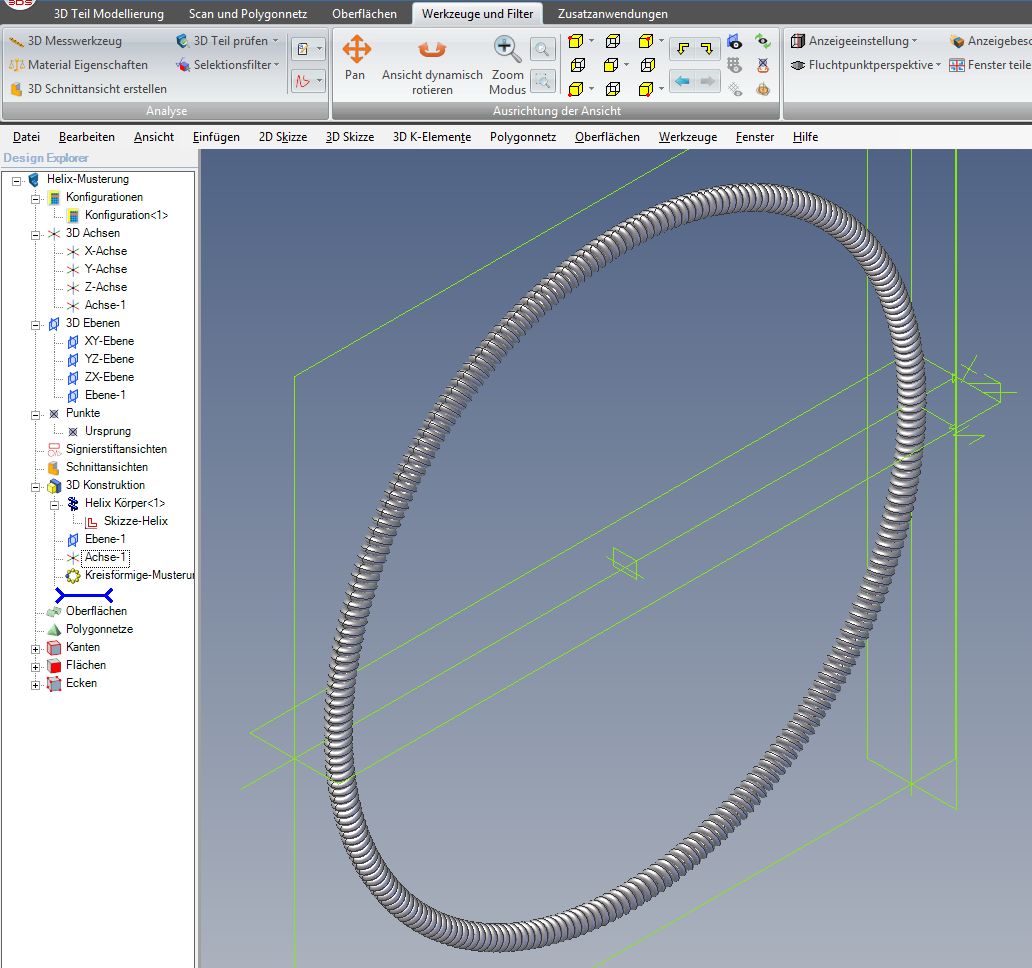This screenshot has height=968, width=1032.
Task: Open the Datei menu
Action: (x=26, y=137)
